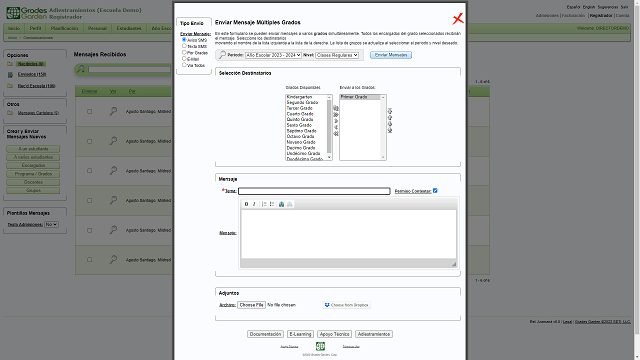Open the Enviados (153) link

point(32,74)
